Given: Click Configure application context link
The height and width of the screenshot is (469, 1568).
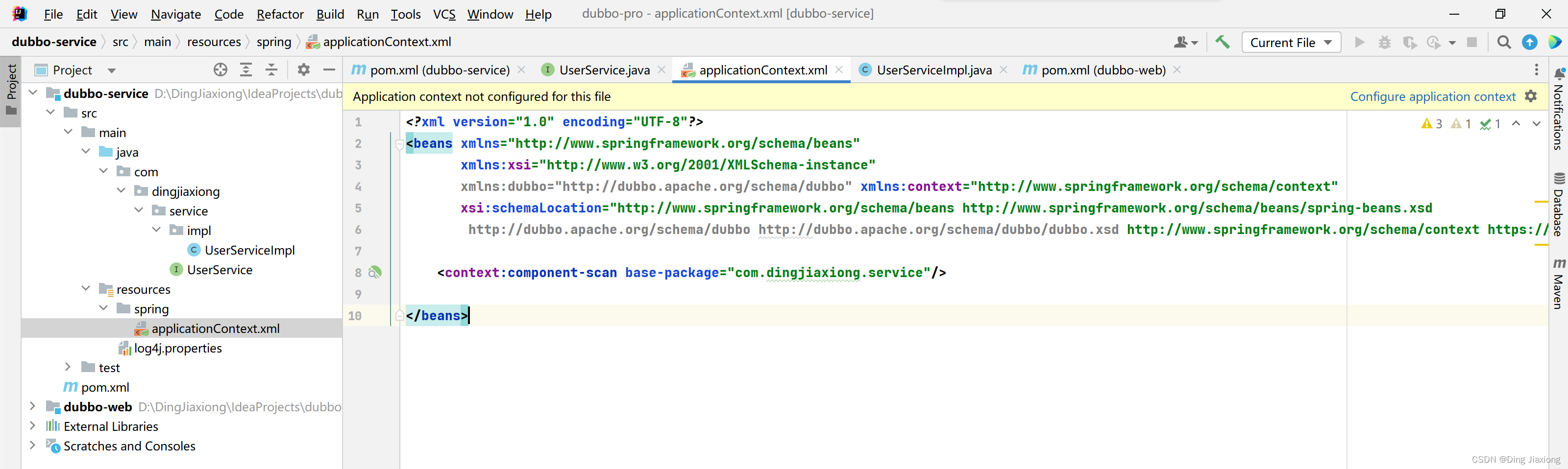Looking at the screenshot, I should click(x=1433, y=96).
